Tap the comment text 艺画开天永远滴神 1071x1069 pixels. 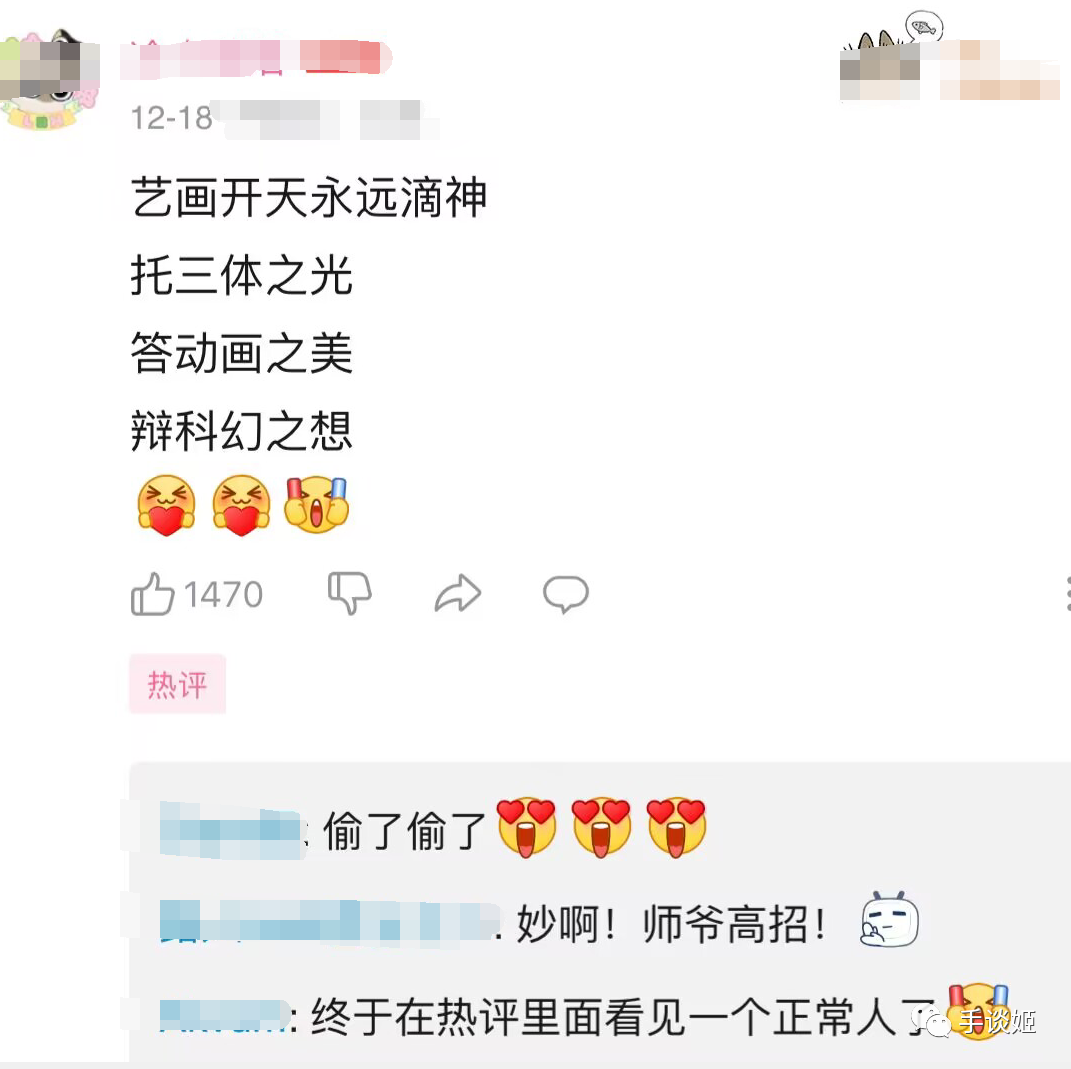(309, 198)
